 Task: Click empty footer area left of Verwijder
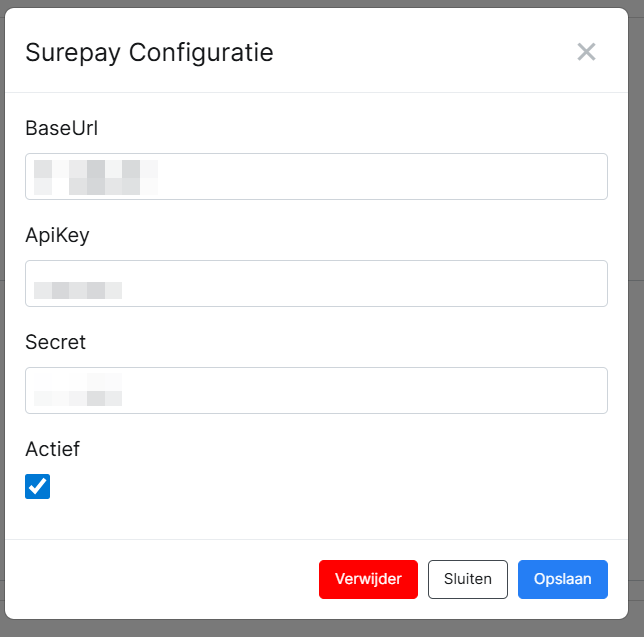pos(160,579)
